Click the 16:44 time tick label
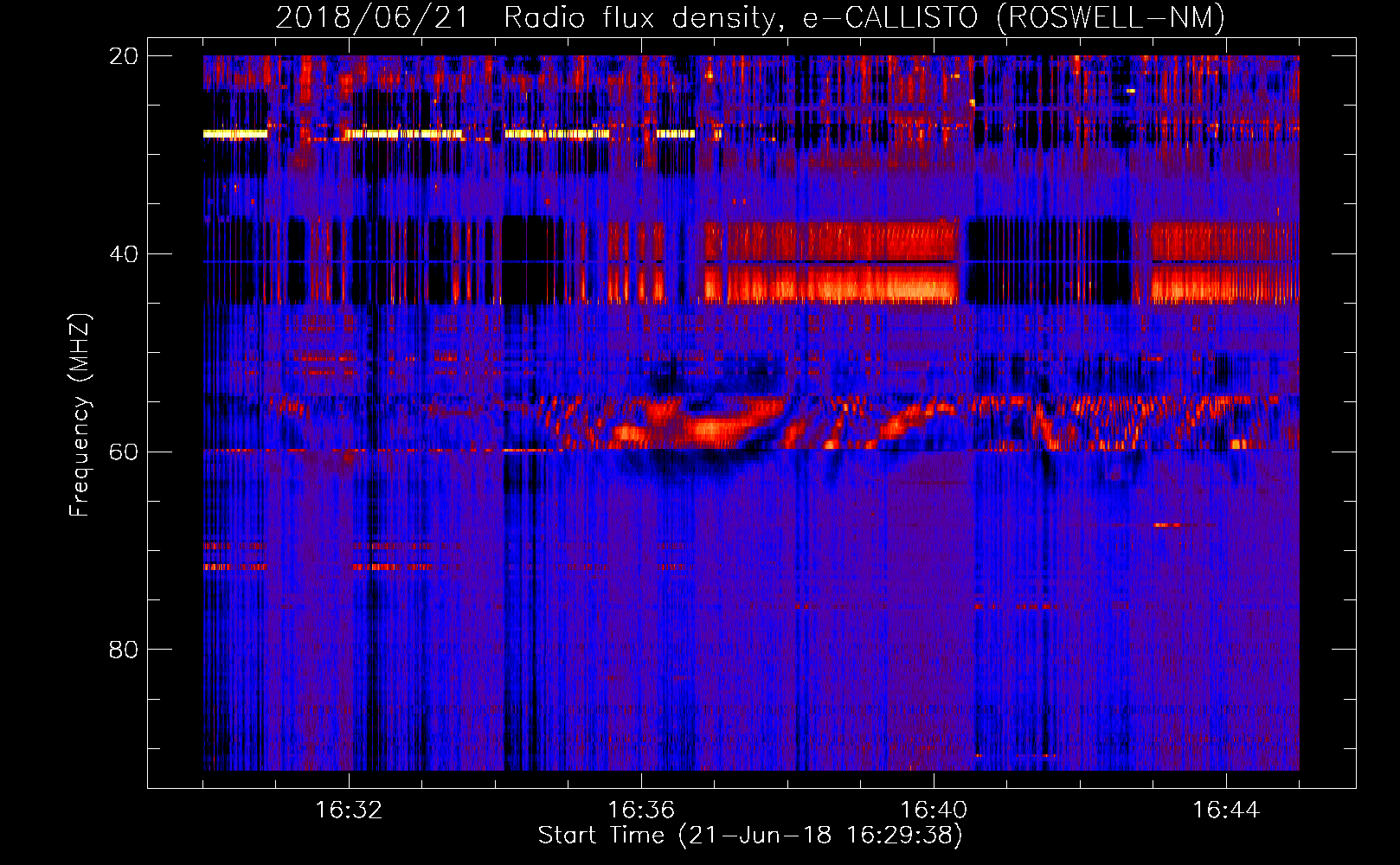 click(1226, 811)
